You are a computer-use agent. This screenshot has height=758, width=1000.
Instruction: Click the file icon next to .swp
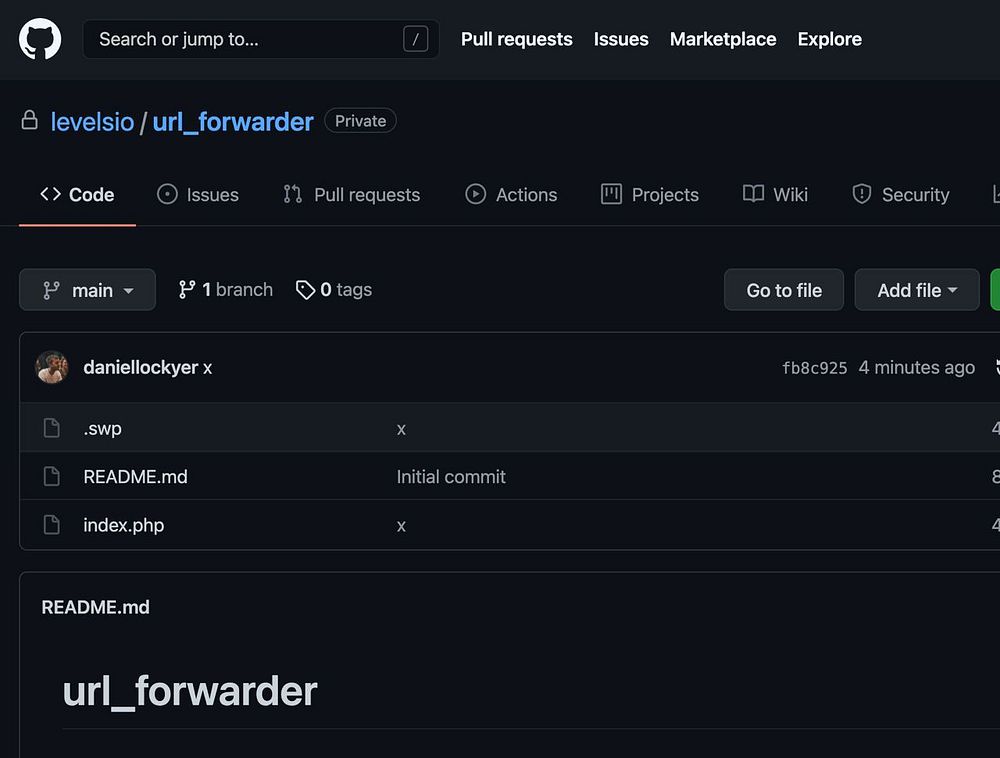point(52,428)
